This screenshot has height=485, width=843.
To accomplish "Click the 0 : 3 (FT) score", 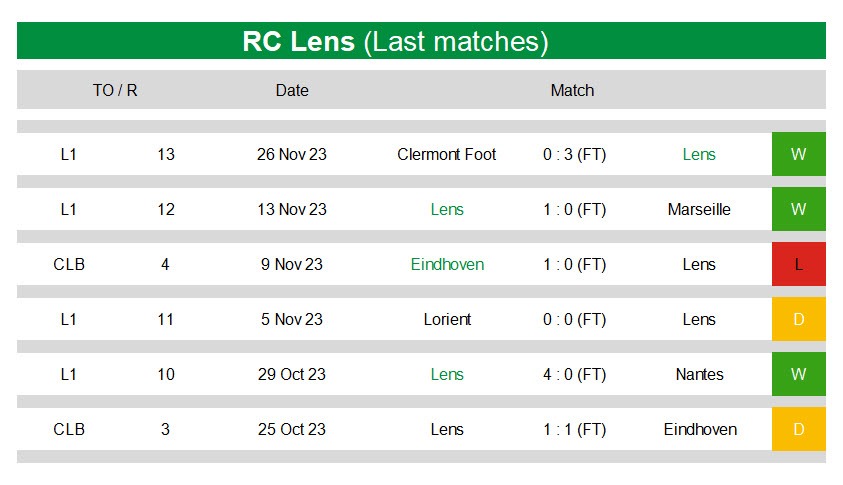I will [x=574, y=155].
